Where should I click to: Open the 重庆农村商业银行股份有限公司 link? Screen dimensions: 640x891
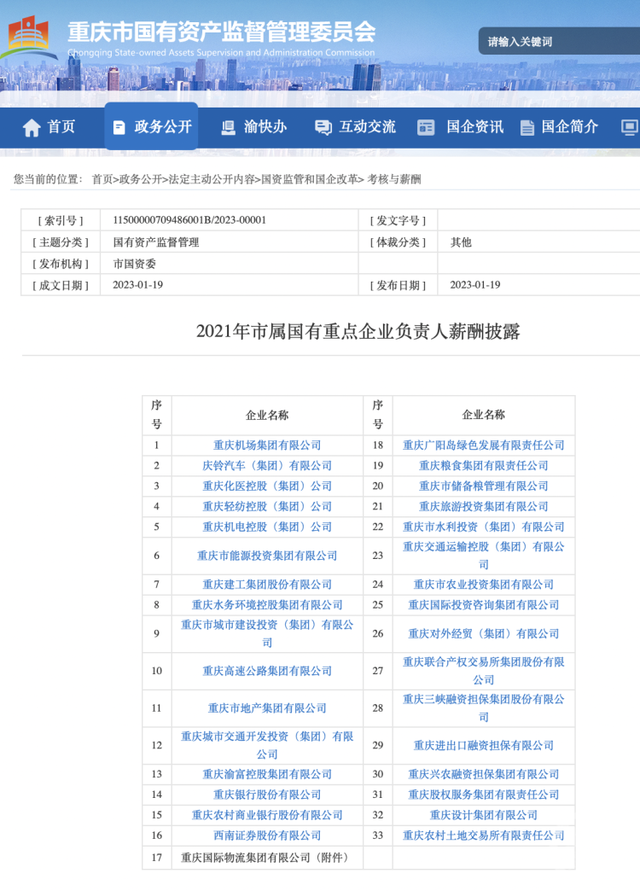click(x=267, y=815)
